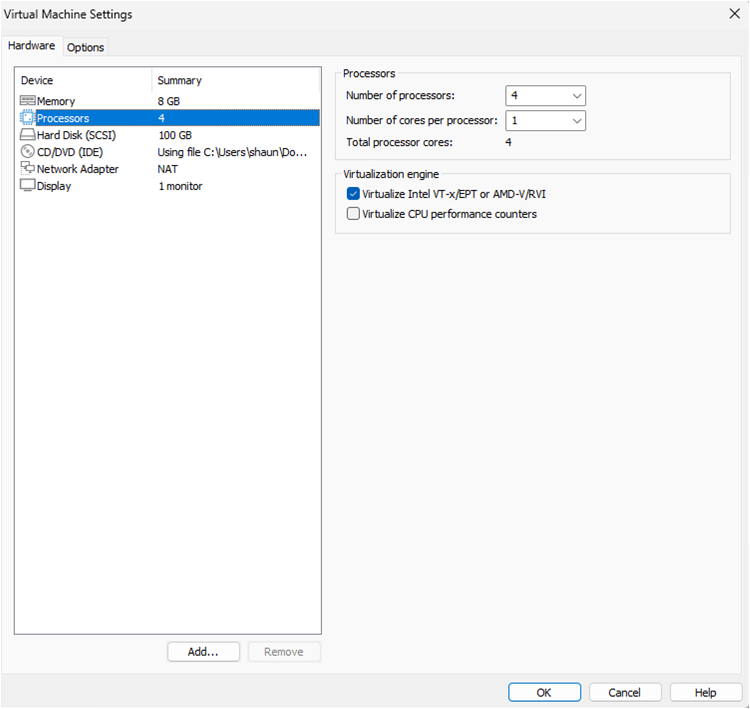
Task: Click the Display monitor icon
Action: [27, 186]
